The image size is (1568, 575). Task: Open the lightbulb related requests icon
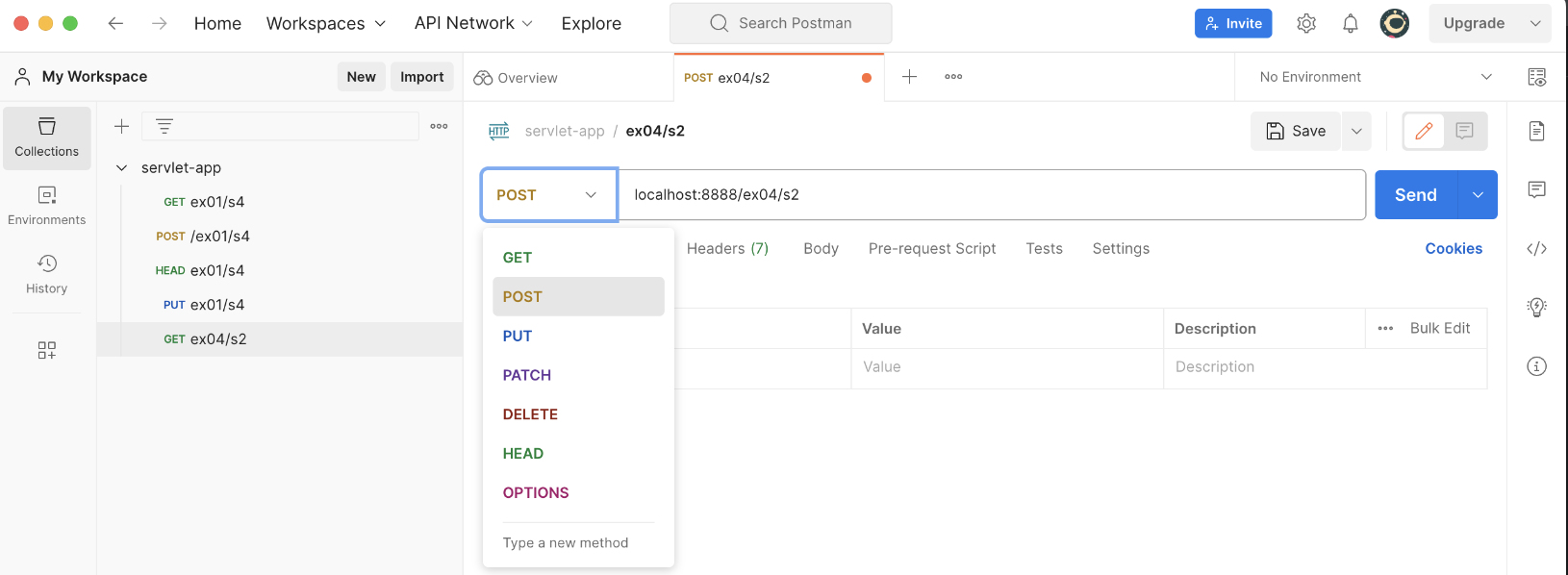point(1537,307)
